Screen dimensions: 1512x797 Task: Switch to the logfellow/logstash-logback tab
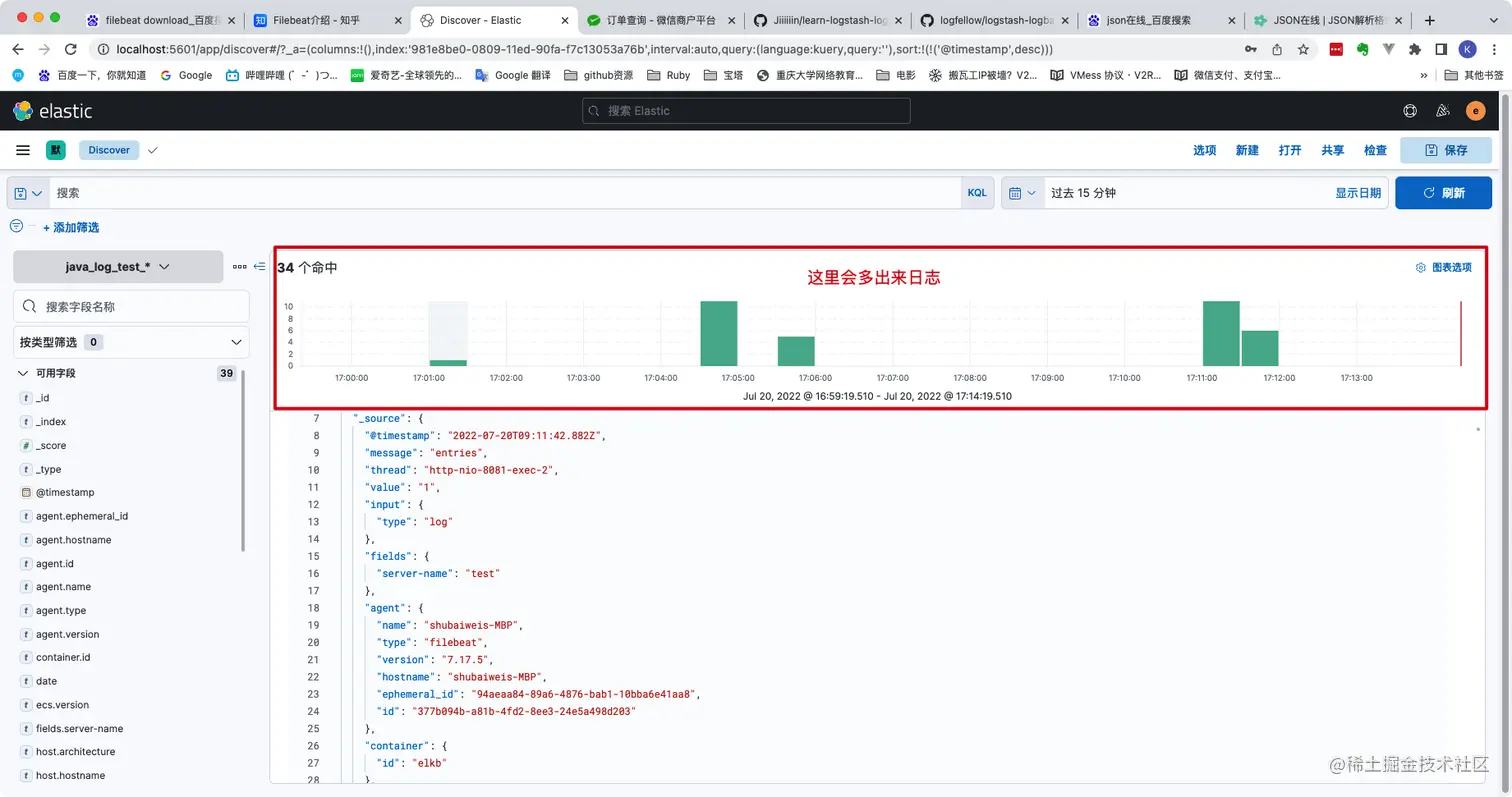click(x=995, y=20)
